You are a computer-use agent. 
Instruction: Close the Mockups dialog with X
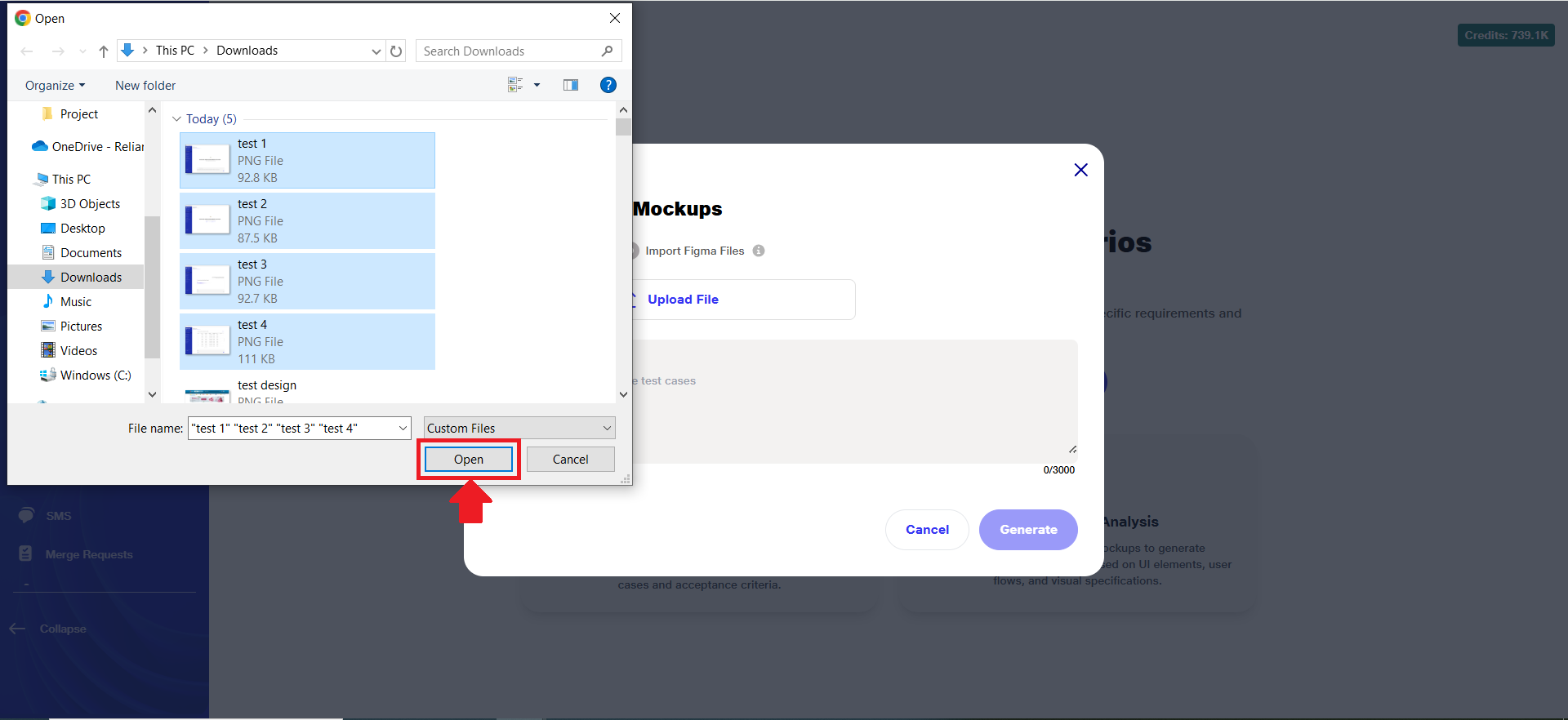(x=1080, y=170)
